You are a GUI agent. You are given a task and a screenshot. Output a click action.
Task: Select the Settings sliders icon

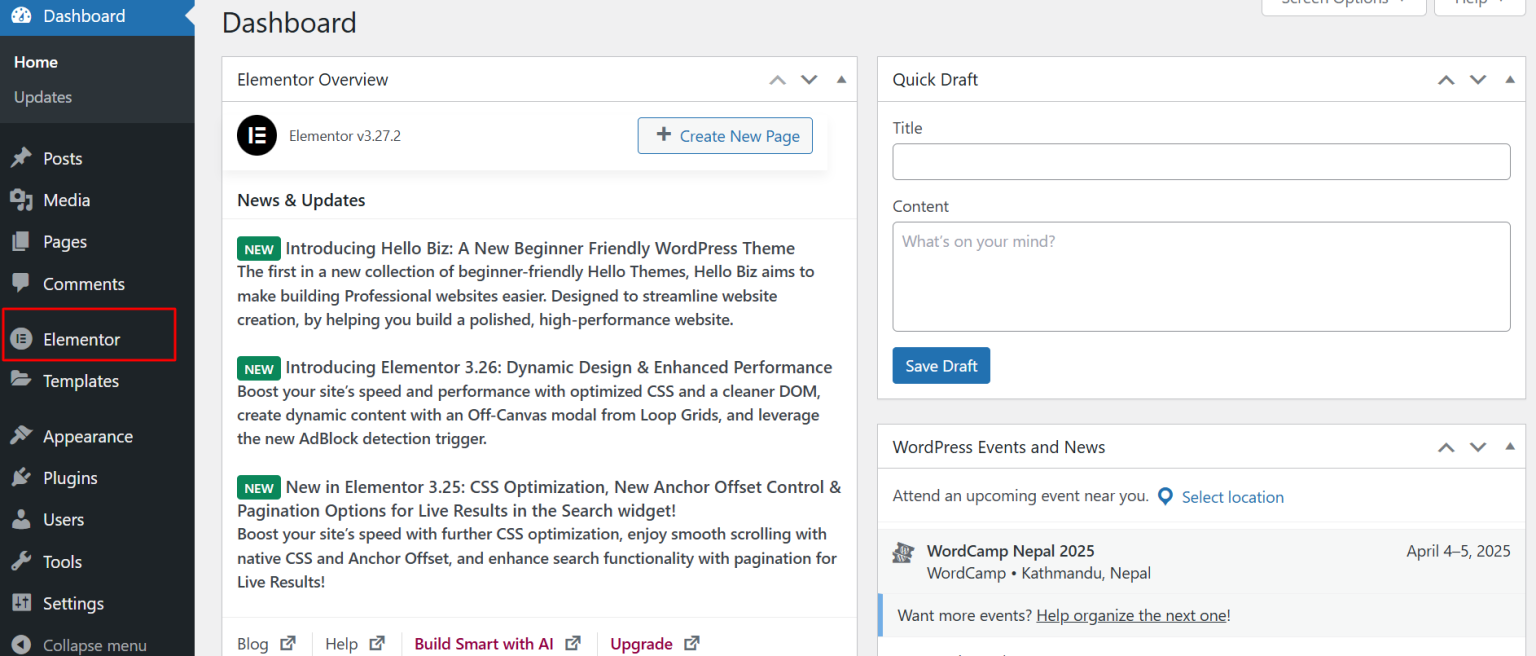24,603
